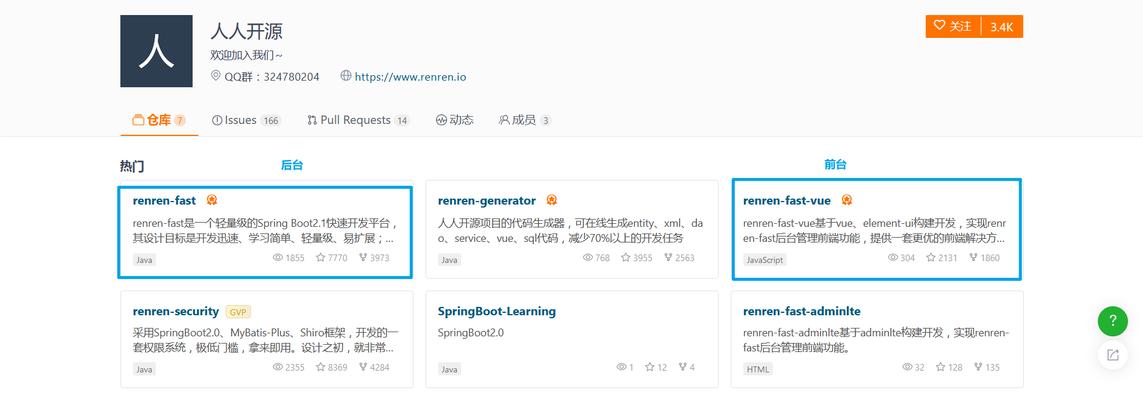Click the star icon on renren-generator
The height and width of the screenshot is (400, 1143).
[626, 257]
